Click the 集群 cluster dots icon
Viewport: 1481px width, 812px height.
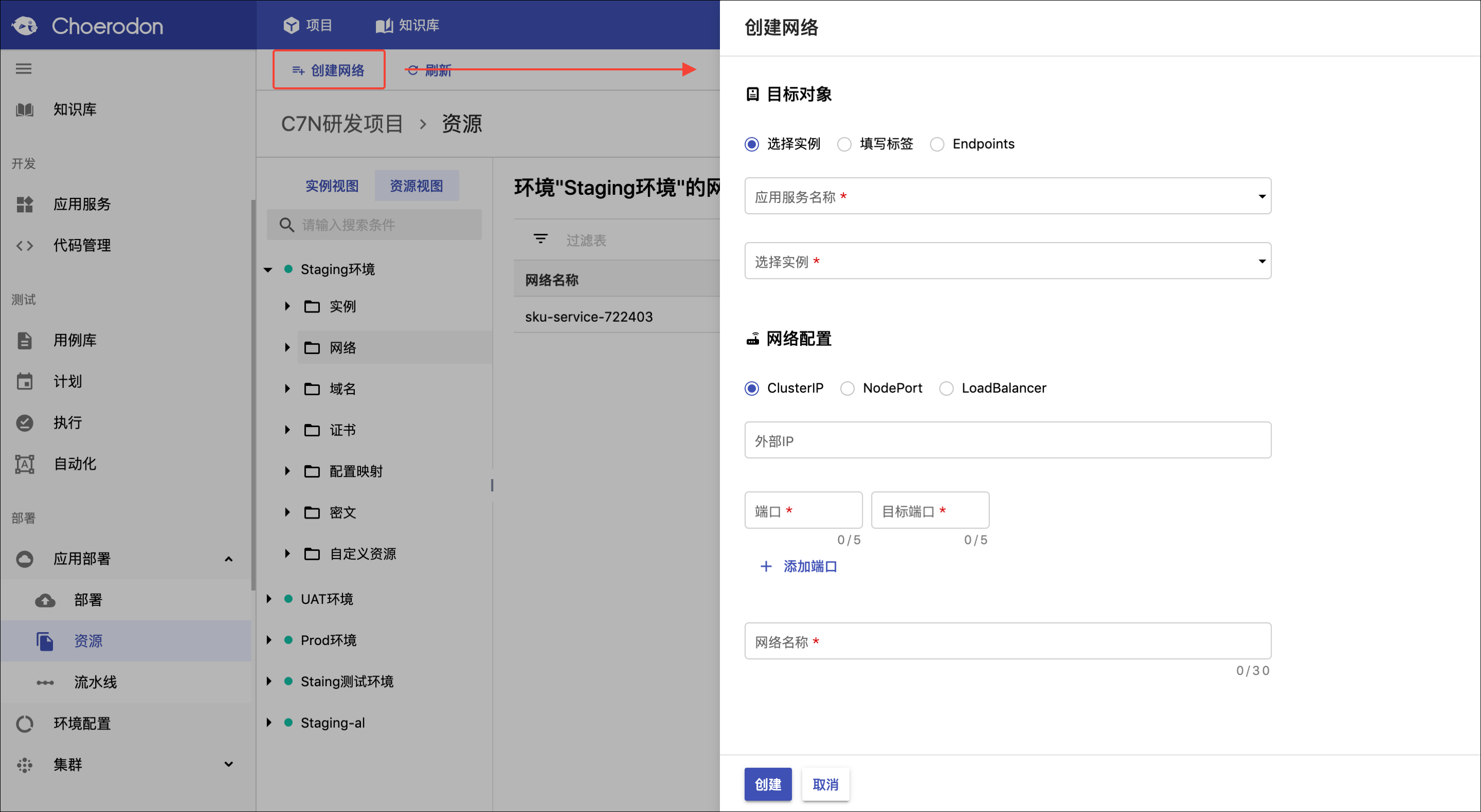pyautogui.click(x=25, y=765)
